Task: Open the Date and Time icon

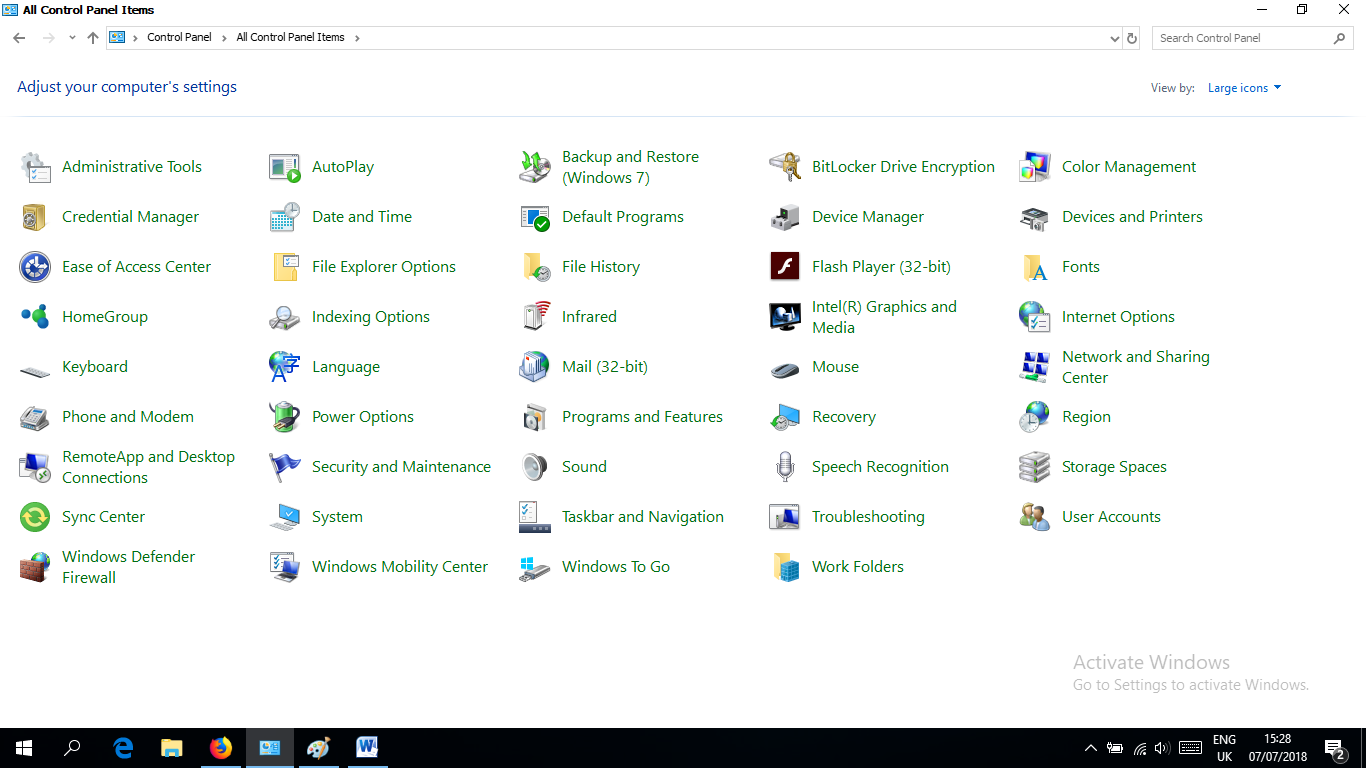Action: pyautogui.click(x=285, y=217)
